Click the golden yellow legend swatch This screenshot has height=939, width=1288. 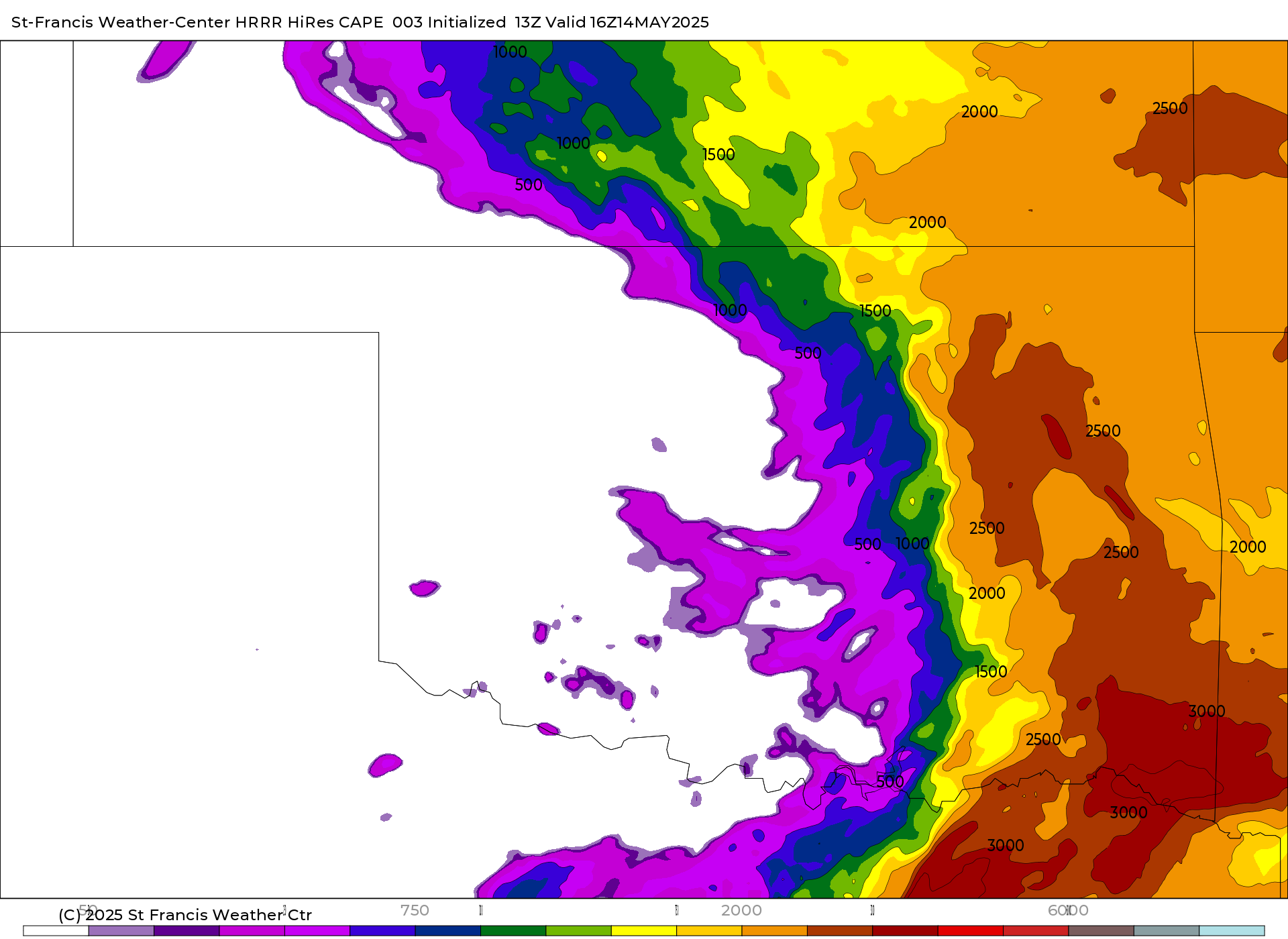709,930
